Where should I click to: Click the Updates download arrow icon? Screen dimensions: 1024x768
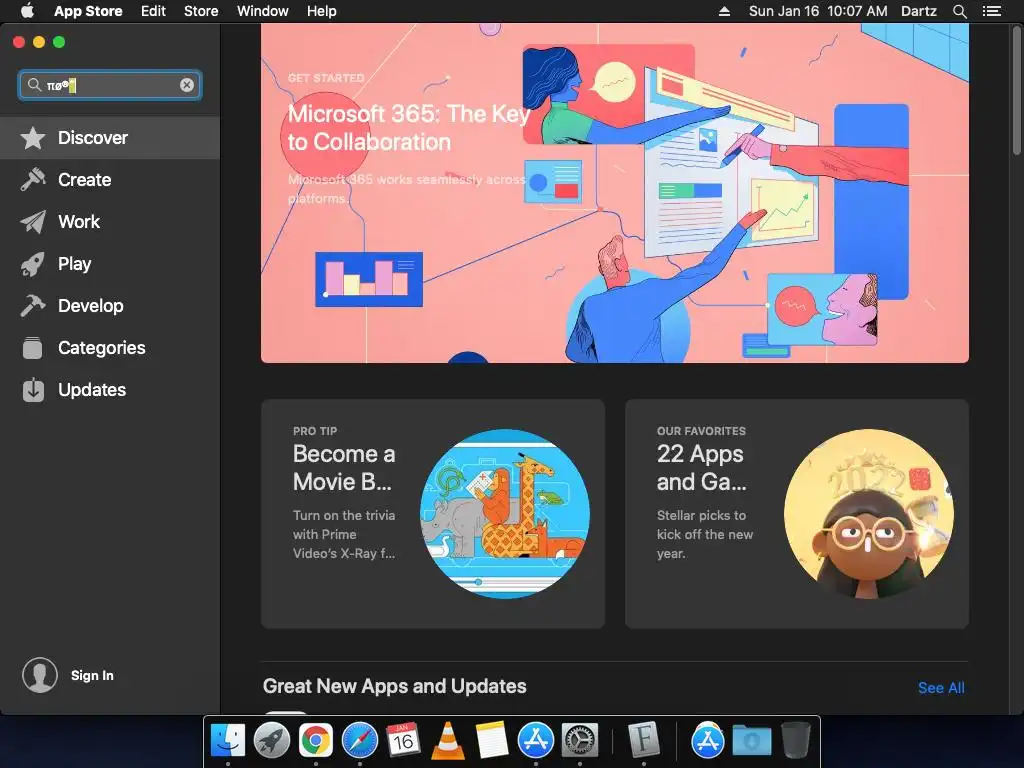(x=33, y=390)
